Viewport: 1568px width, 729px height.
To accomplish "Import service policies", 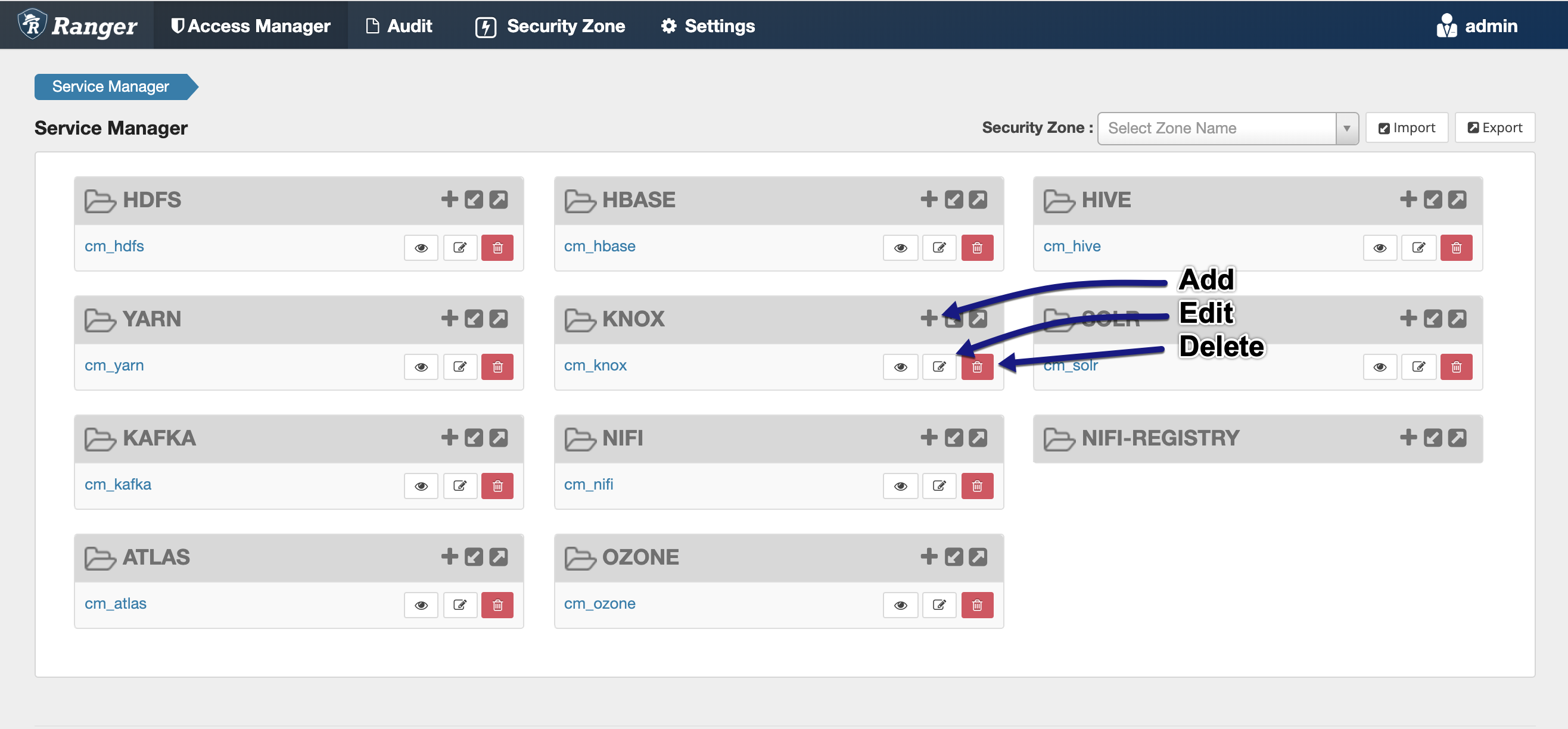I will click(x=1407, y=127).
